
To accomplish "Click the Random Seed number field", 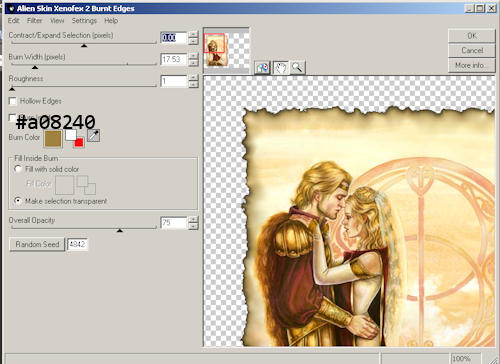I will pos(77,244).
